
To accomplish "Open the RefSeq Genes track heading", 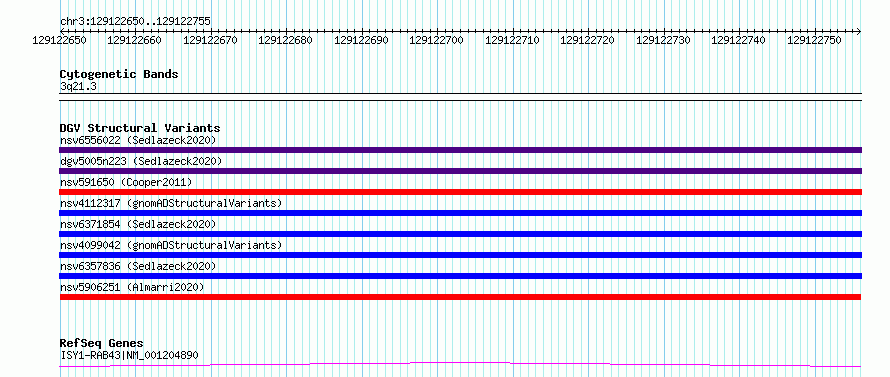I will click(x=101, y=344).
